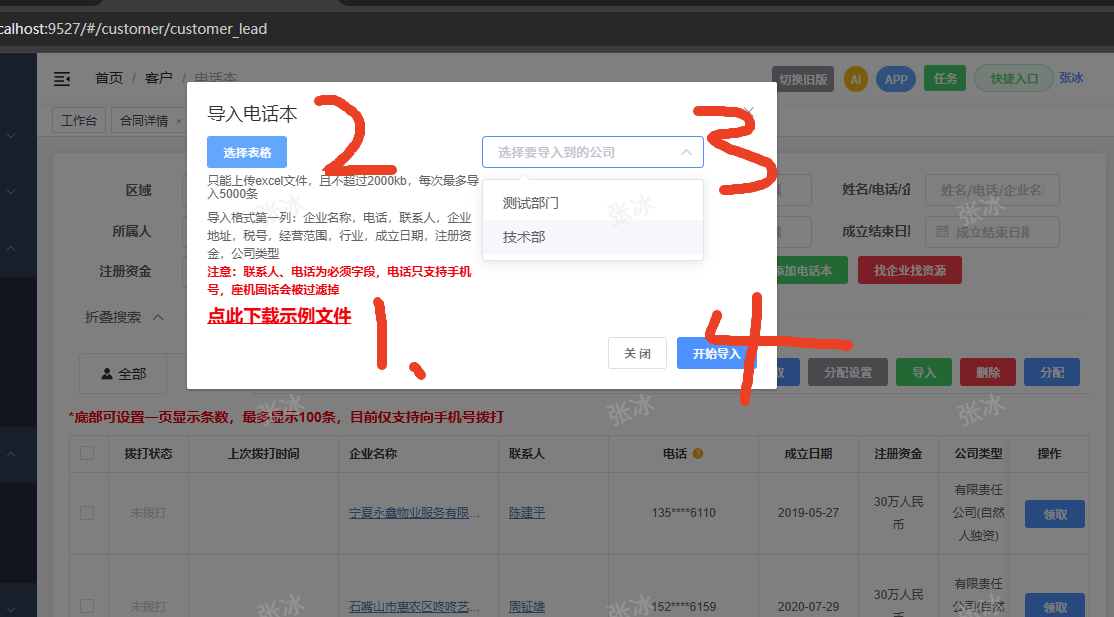
Task: Collapse the company dropdown with its arrow
Action: tap(686, 152)
